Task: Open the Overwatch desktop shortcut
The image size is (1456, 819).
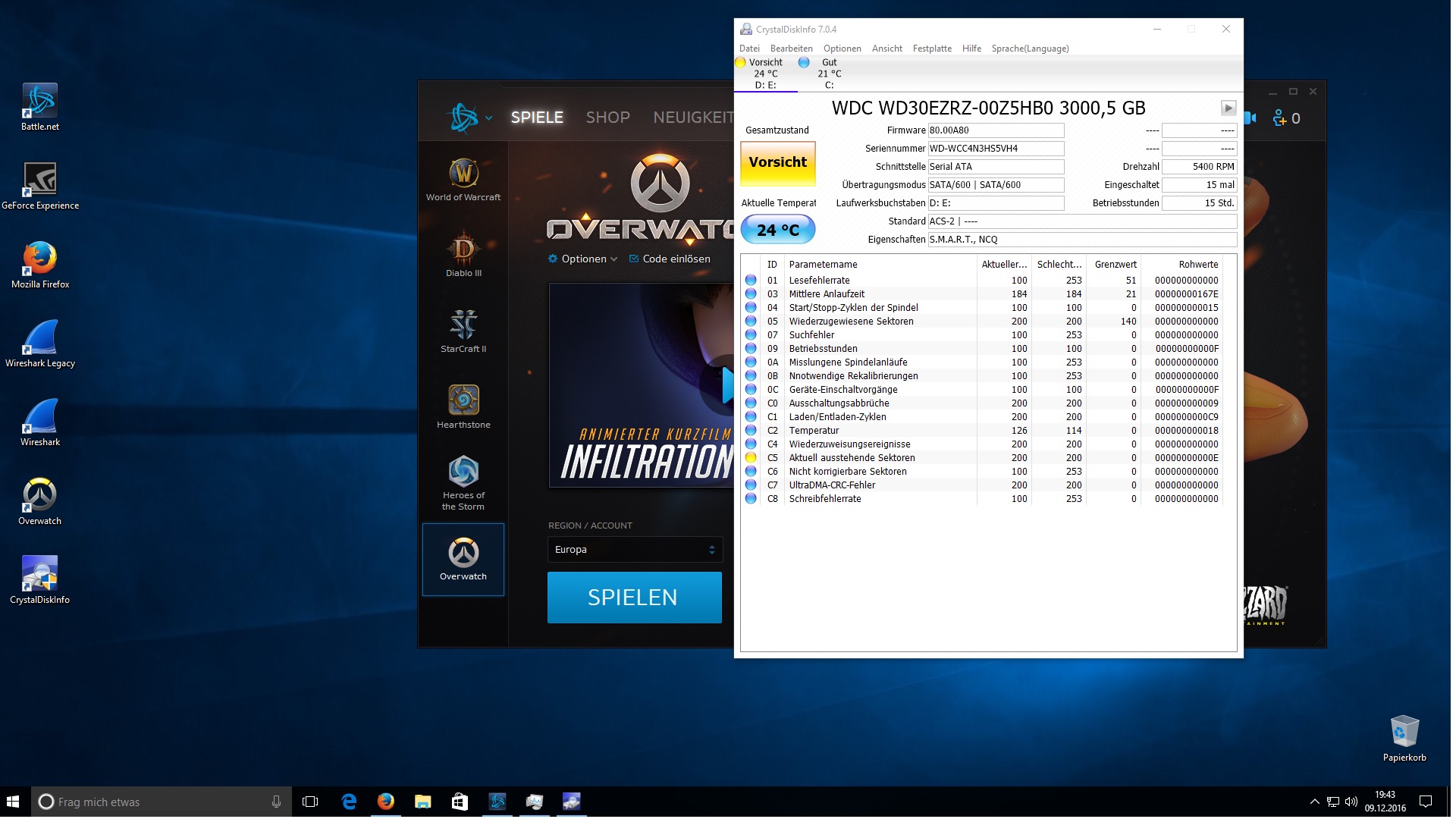Action: (x=40, y=501)
